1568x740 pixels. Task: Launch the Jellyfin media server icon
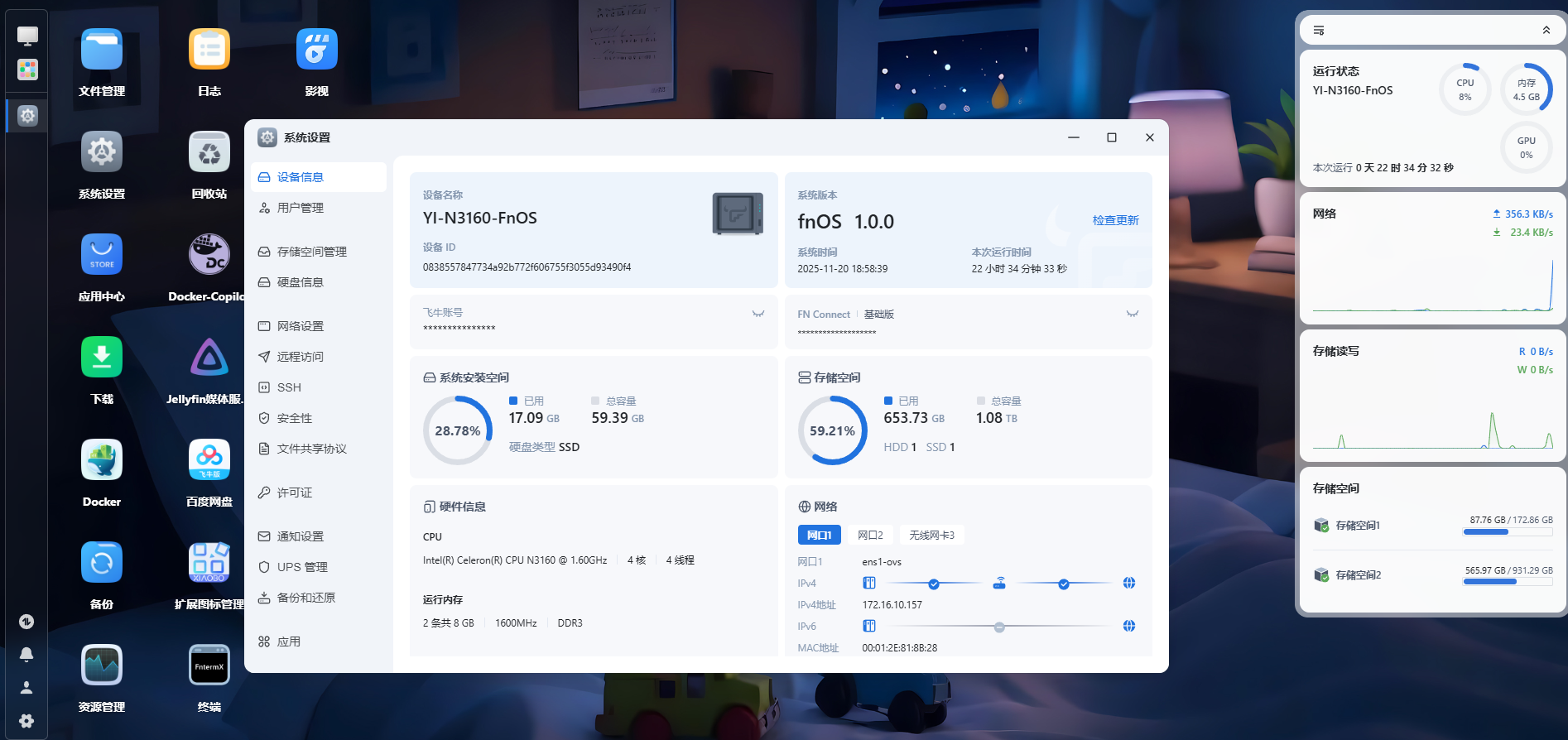pos(209,358)
